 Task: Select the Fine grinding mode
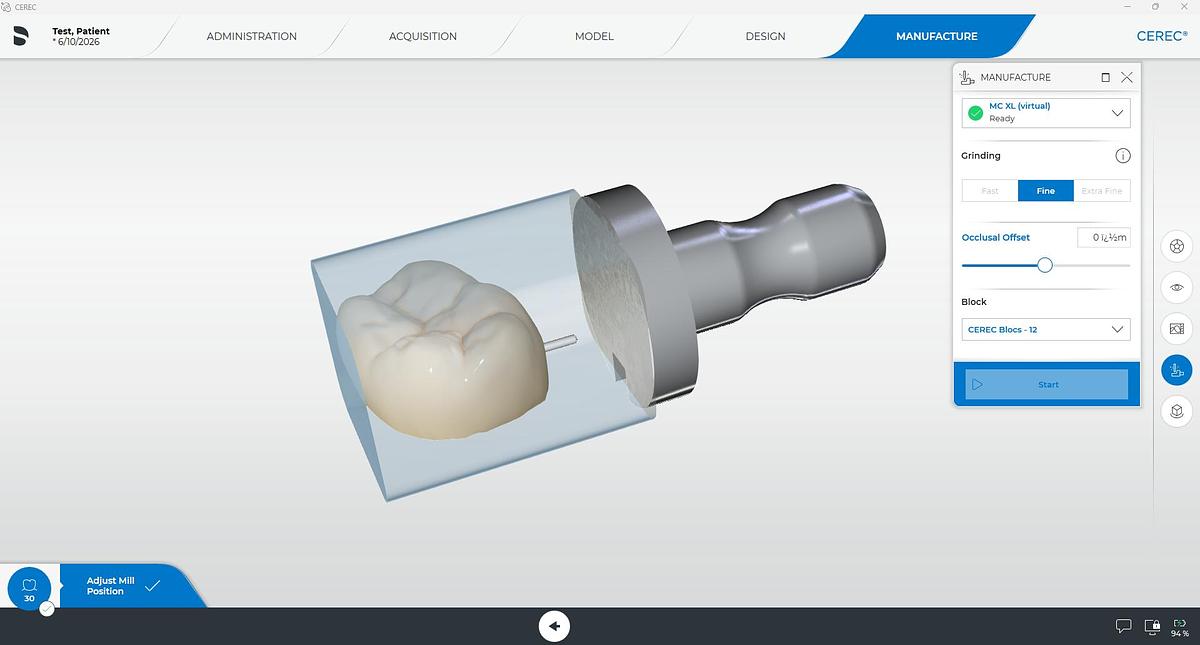(1046, 191)
